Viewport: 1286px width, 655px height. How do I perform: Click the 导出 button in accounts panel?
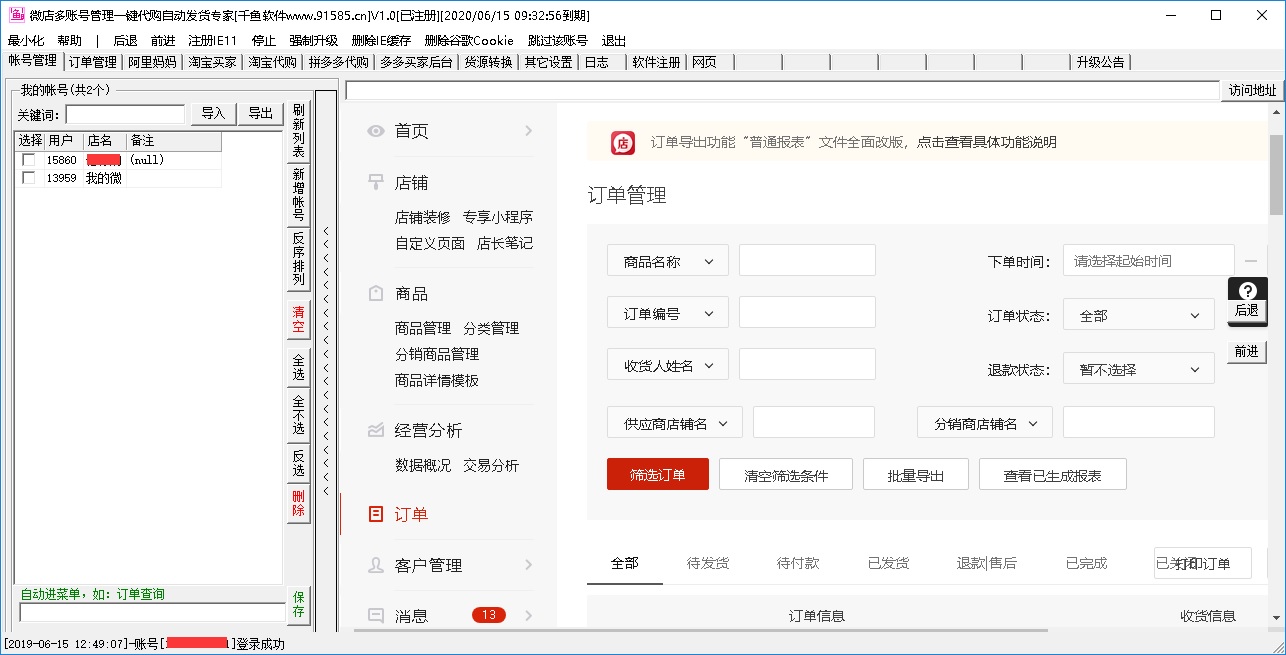pyautogui.click(x=260, y=113)
